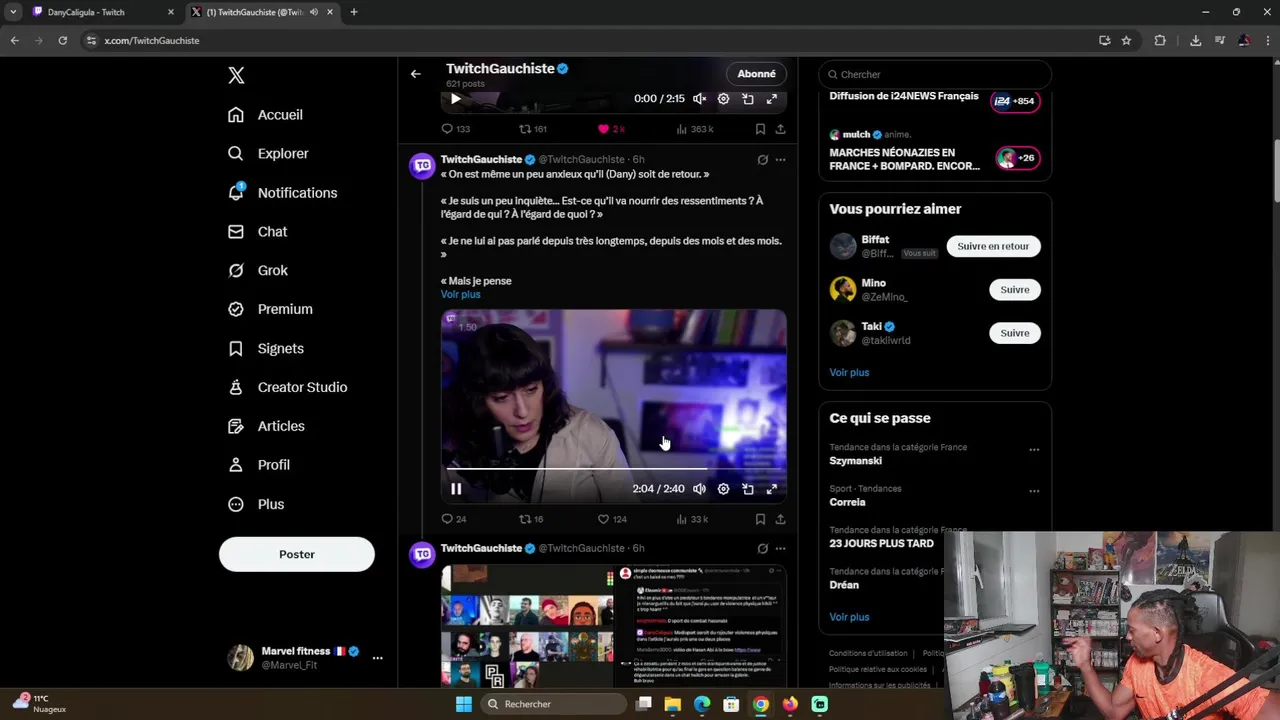Open more options for Szymanski trend
Image resolution: width=1280 pixels, height=720 pixels.
[1034, 449]
